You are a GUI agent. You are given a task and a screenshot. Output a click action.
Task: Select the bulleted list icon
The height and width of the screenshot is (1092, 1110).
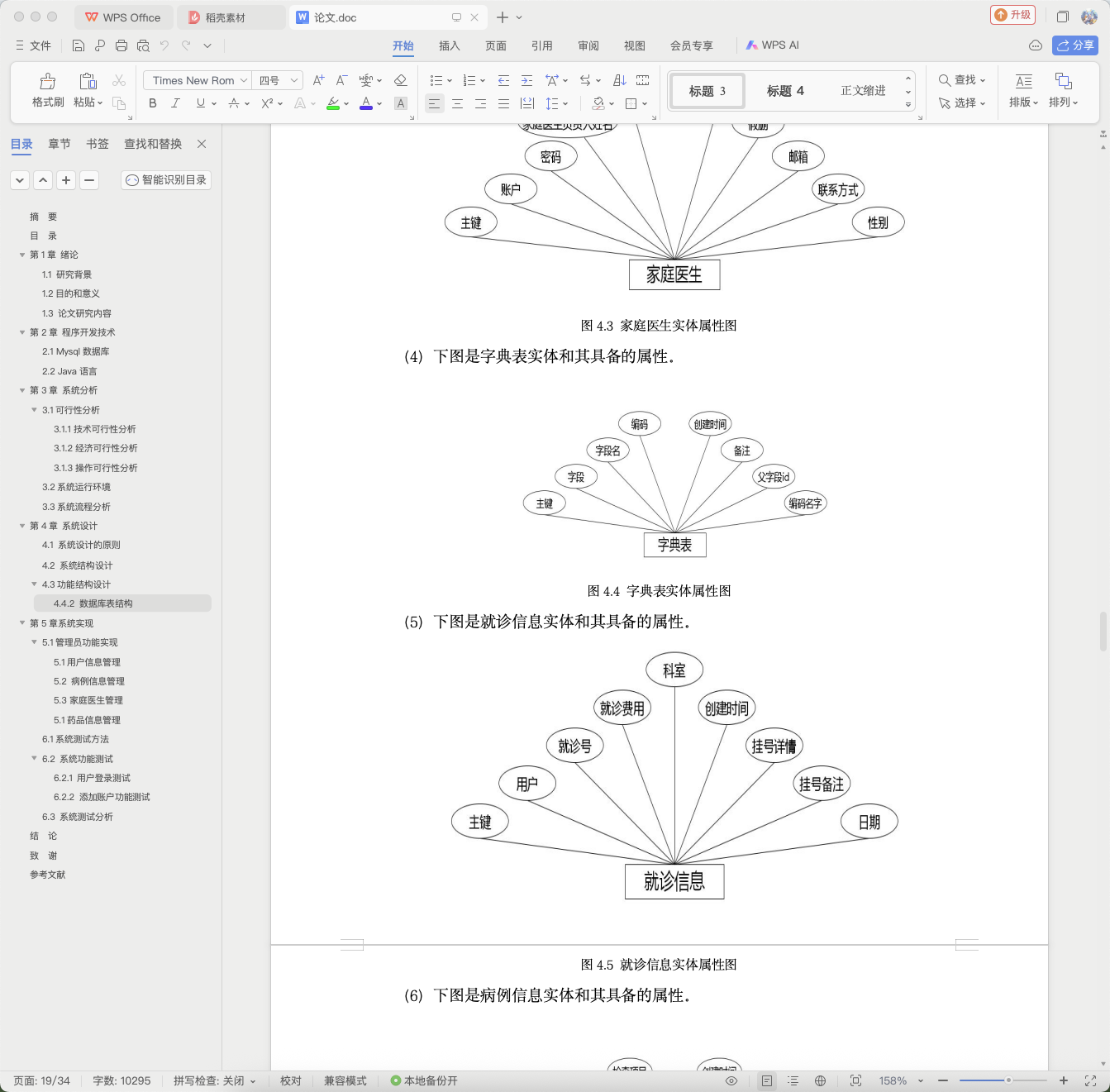pos(436,80)
